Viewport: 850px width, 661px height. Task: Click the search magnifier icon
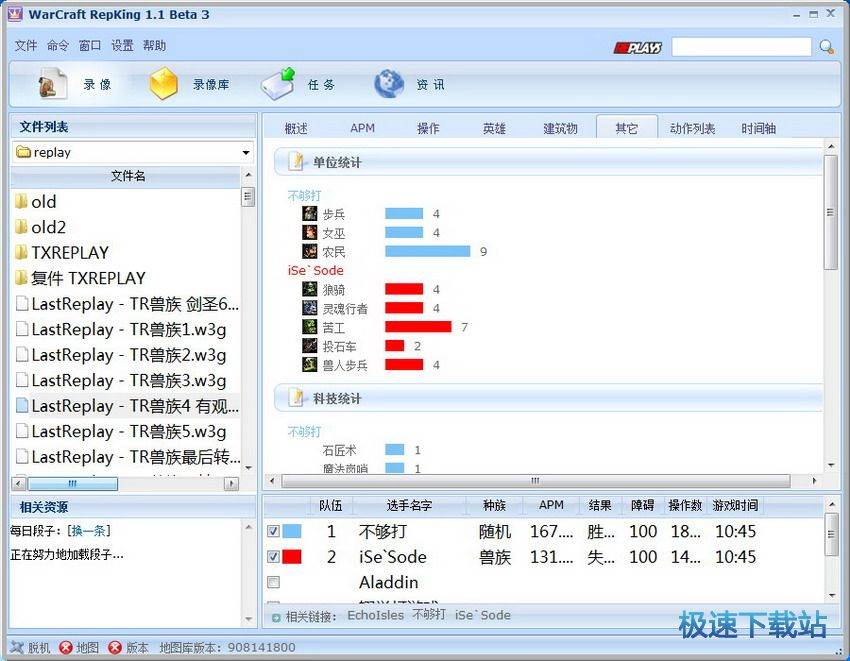pos(826,47)
